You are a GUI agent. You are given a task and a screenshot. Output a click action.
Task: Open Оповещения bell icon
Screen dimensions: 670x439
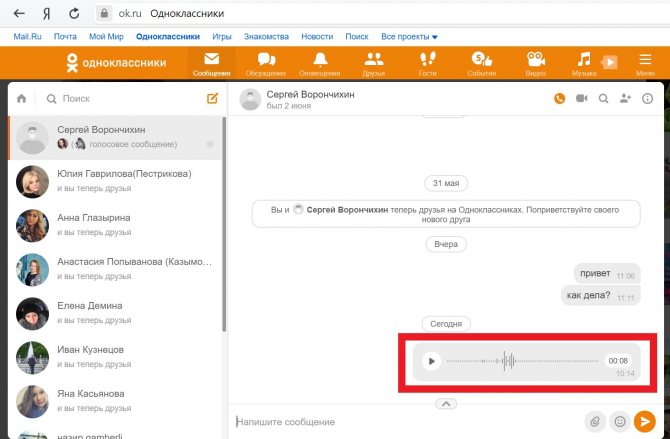pyautogui.click(x=320, y=63)
